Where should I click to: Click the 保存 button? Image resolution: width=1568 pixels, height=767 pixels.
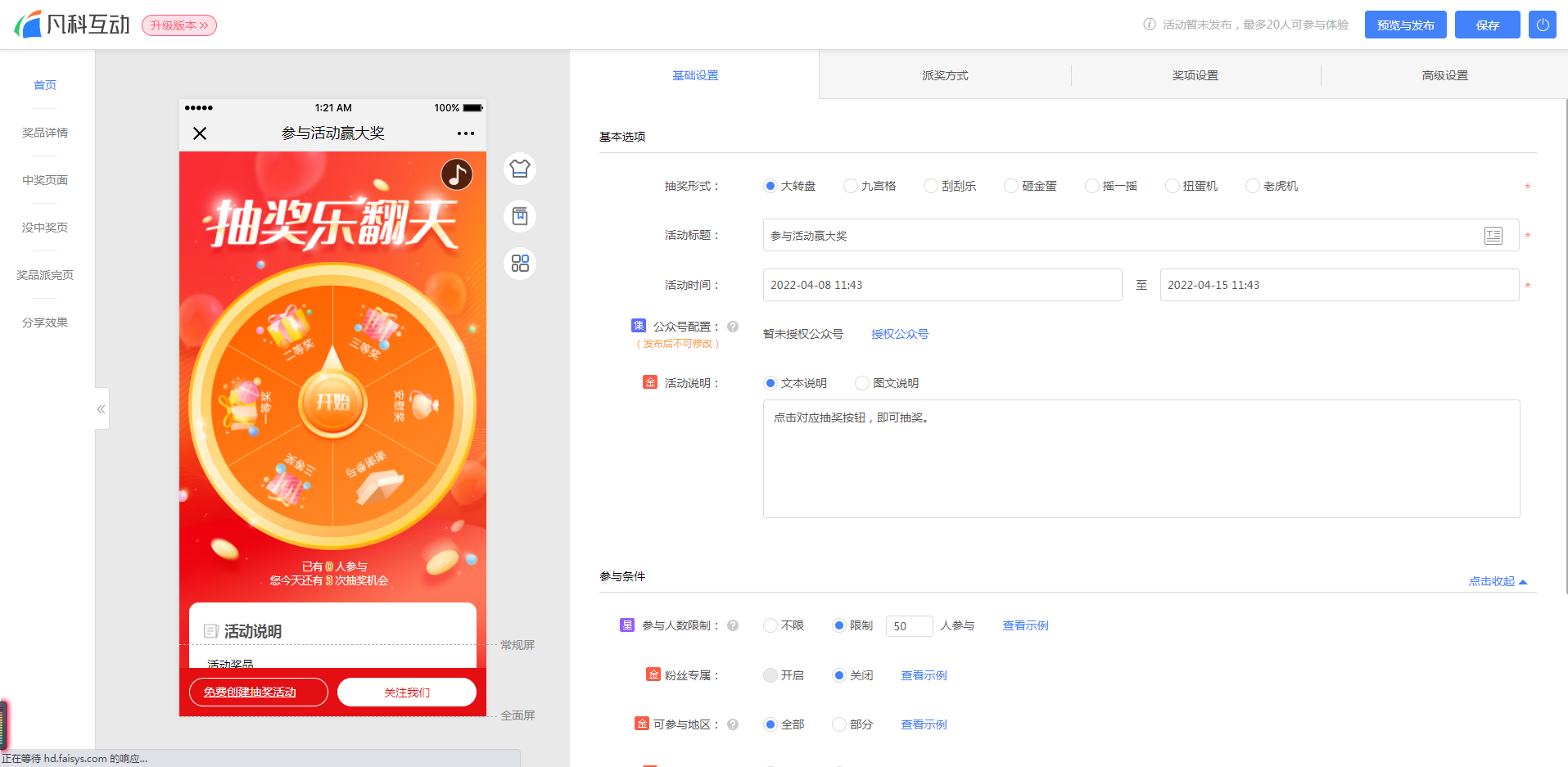(x=1488, y=25)
